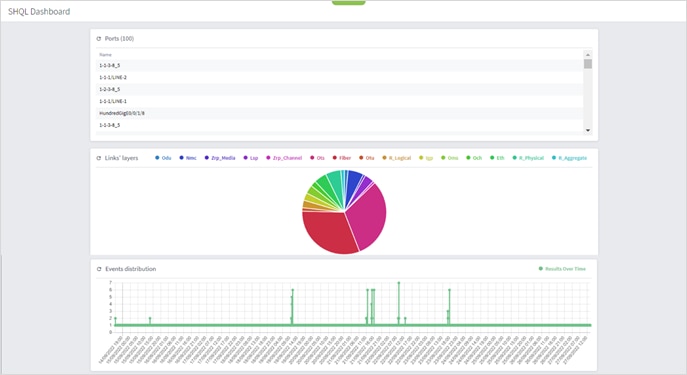Toggle the R_Aggregate legend entry

click(x=569, y=158)
